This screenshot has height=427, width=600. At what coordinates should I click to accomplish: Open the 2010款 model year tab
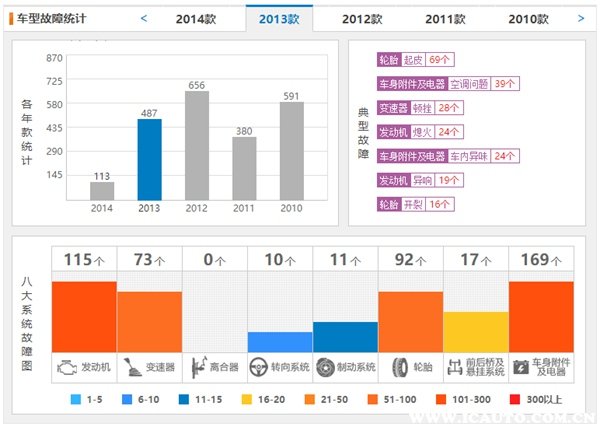pyautogui.click(x=527, y=19)
